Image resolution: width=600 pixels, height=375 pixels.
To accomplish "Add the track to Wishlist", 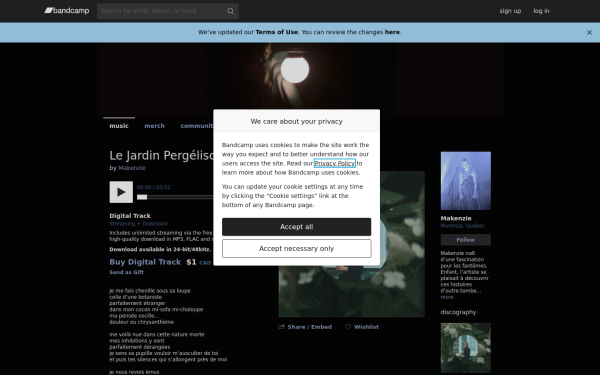I will tap(366, 327).
